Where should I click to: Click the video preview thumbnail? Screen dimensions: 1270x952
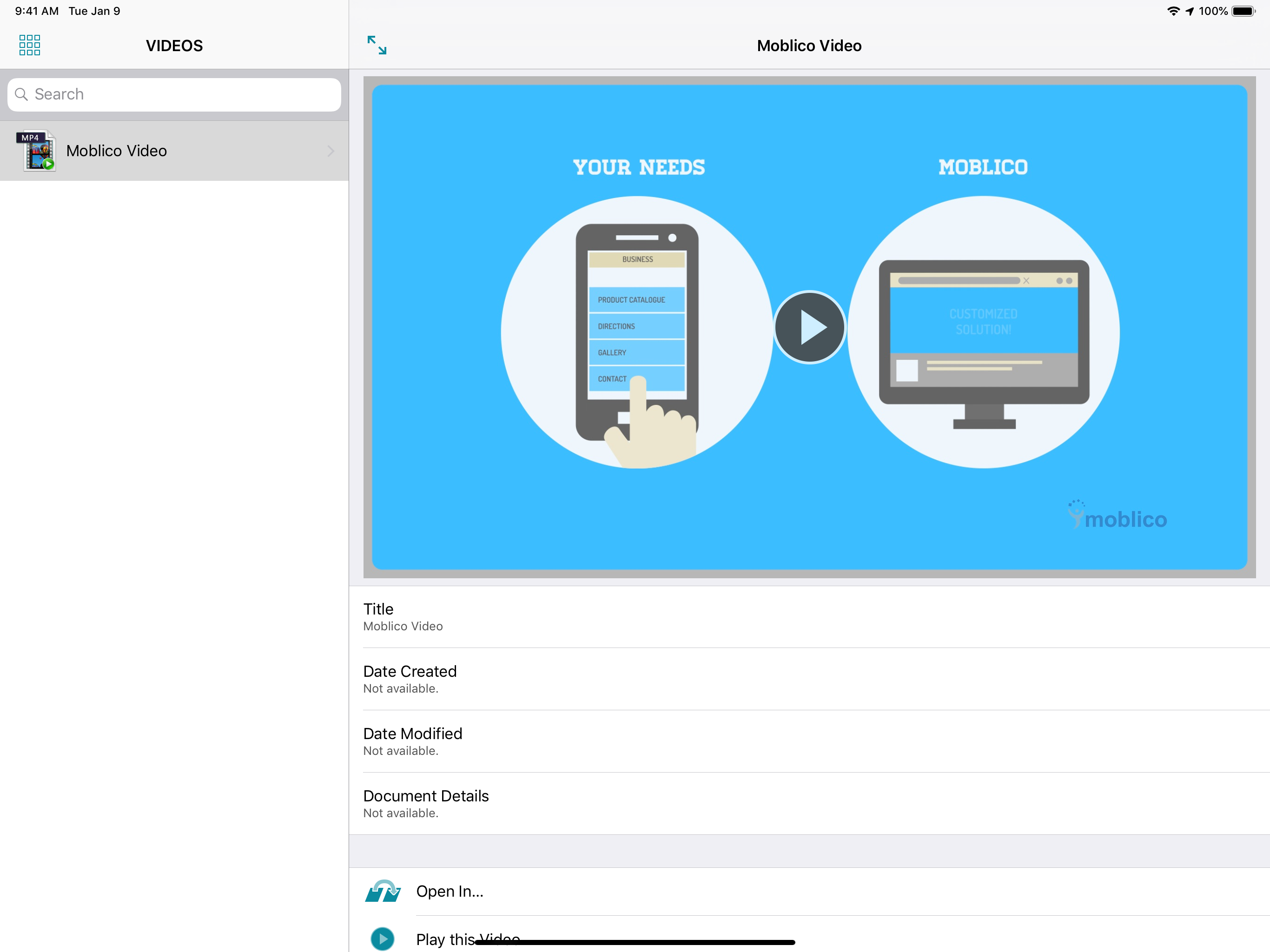(809, 327)
